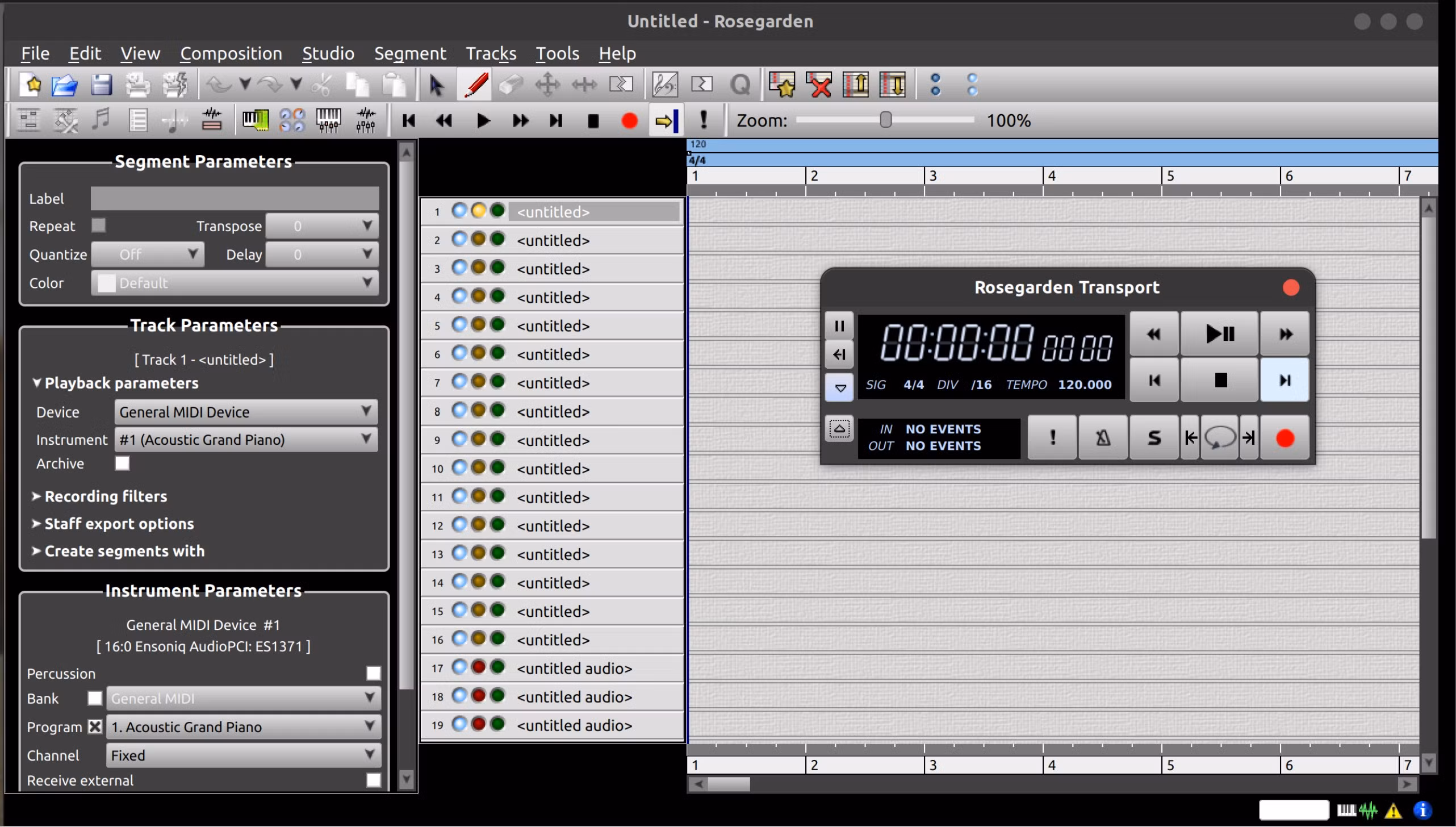Open the Tools menu
Viewport: 1456px width, 827px height.
(x=558, y=53)
